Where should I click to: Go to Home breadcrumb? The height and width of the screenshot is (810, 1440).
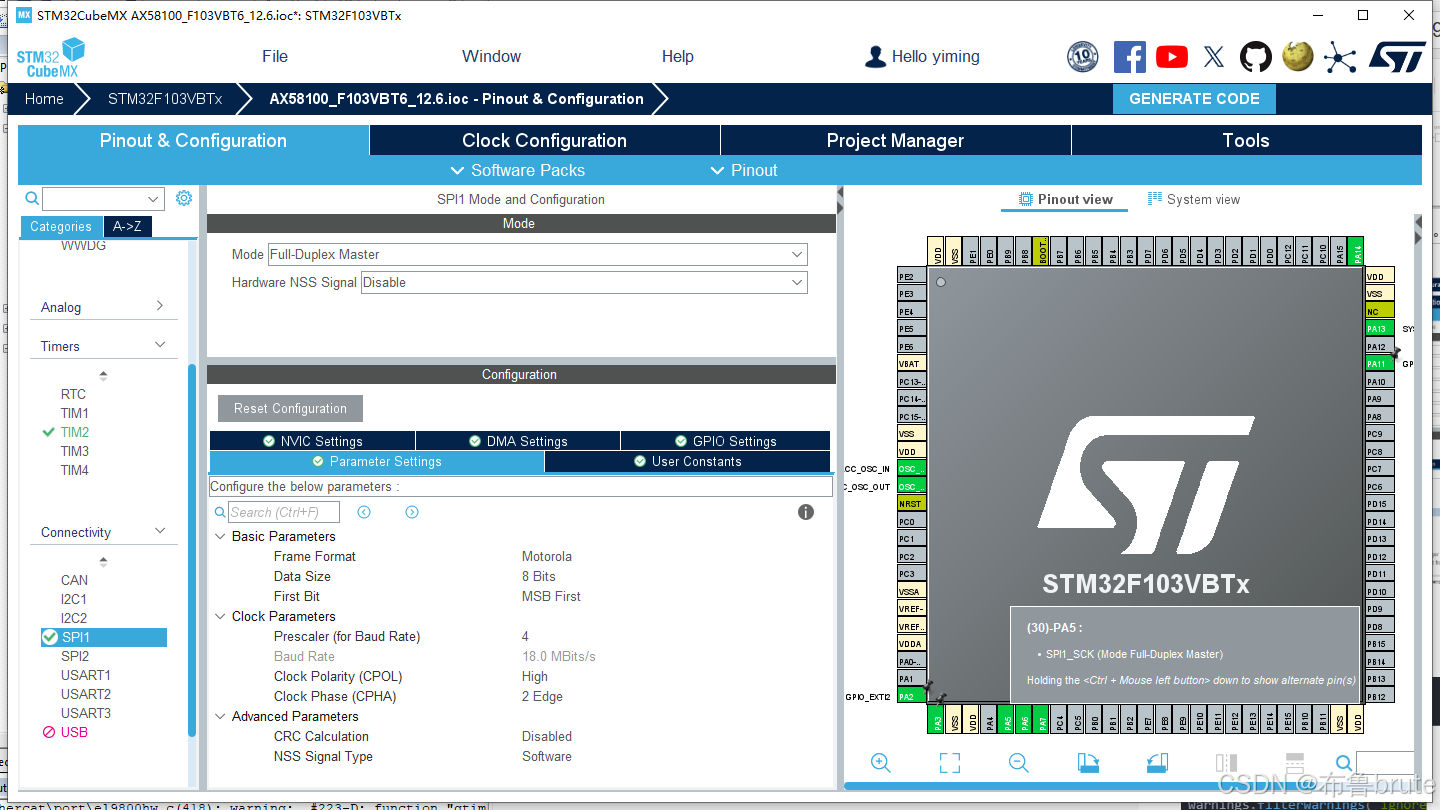44,99
